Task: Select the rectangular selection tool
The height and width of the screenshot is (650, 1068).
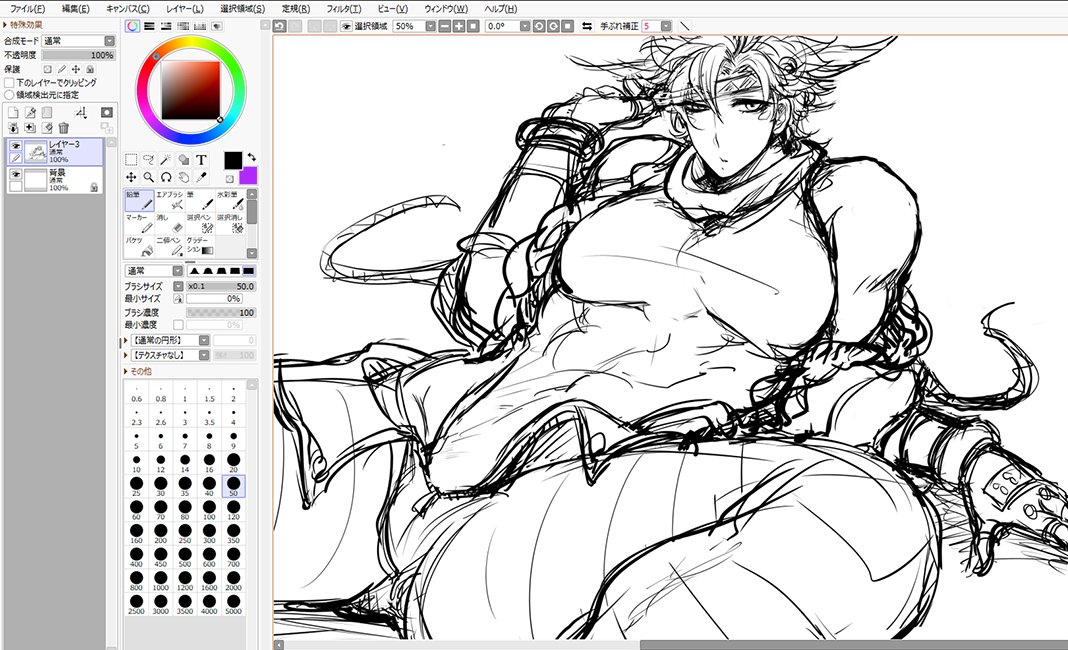Action: pyautogui.click(x=131, y=159)
